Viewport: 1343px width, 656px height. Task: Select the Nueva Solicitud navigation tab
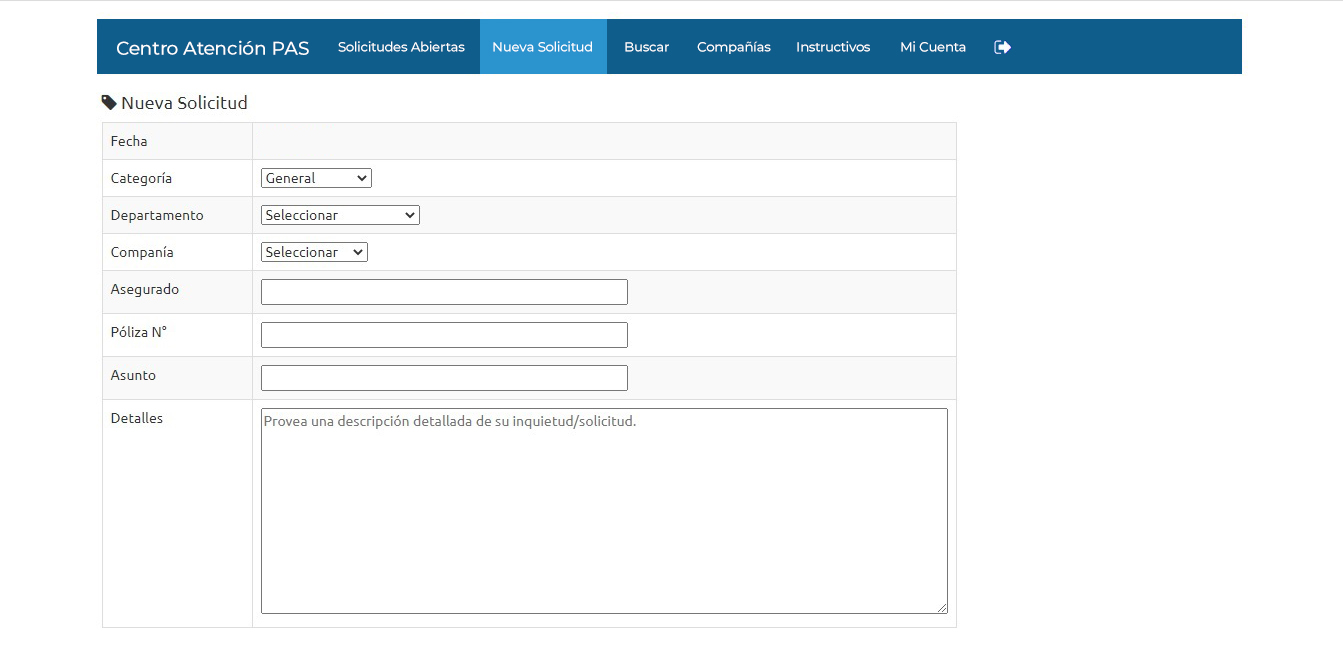(542, 47)
